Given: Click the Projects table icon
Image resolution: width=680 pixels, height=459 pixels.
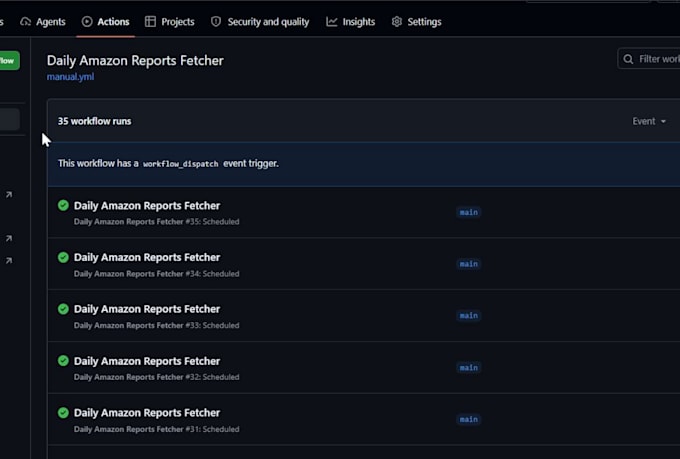Looking at the screenshot, I should (x=150, y=22).
